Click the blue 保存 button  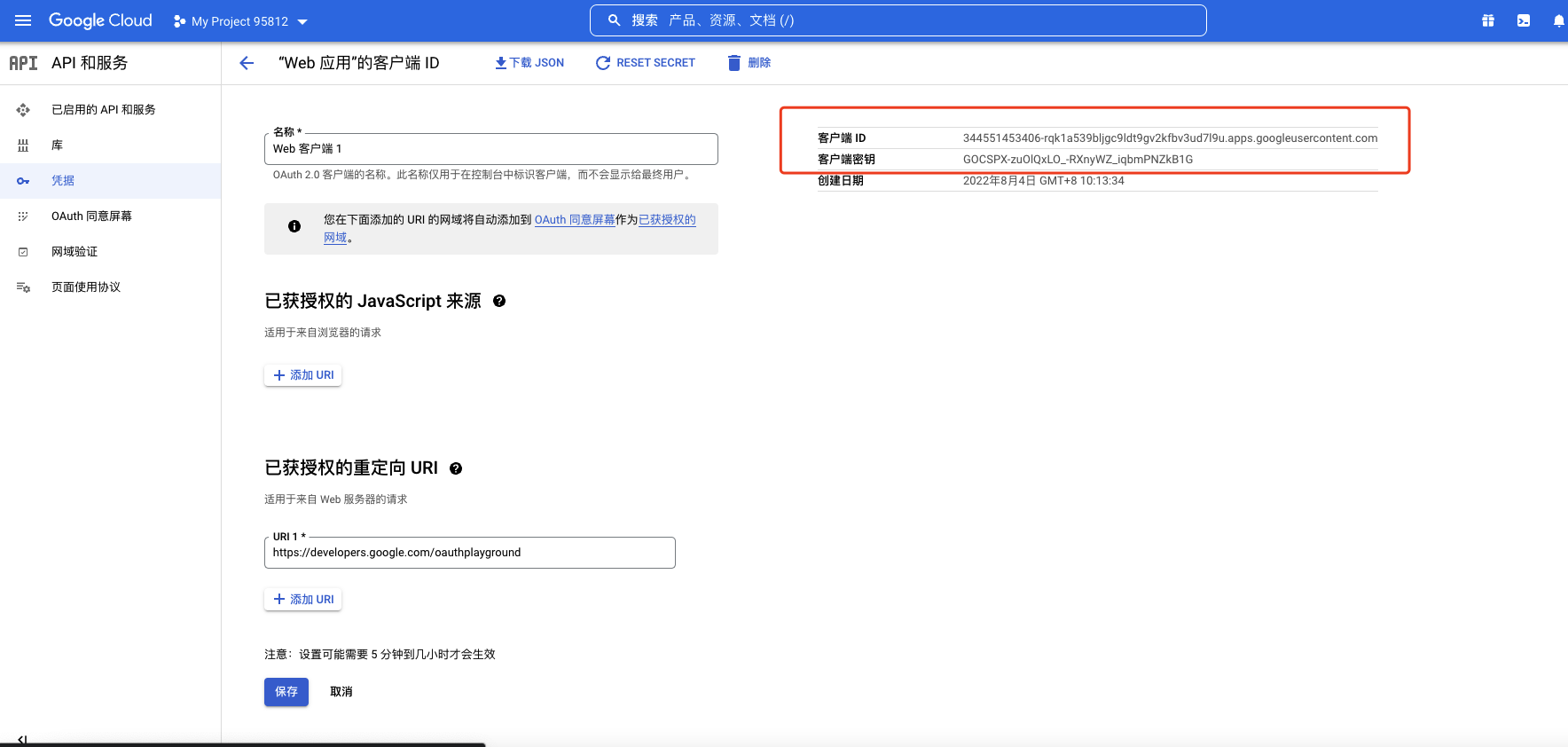(x=286, y=692)
